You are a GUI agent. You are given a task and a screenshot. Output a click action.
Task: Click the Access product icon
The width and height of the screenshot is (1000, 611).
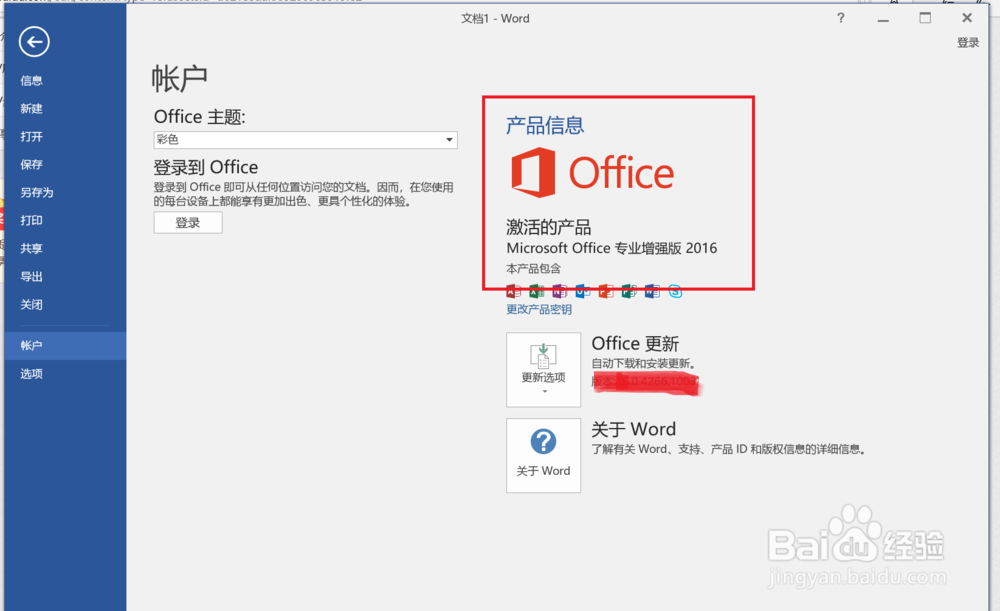(x=513, y=292)
